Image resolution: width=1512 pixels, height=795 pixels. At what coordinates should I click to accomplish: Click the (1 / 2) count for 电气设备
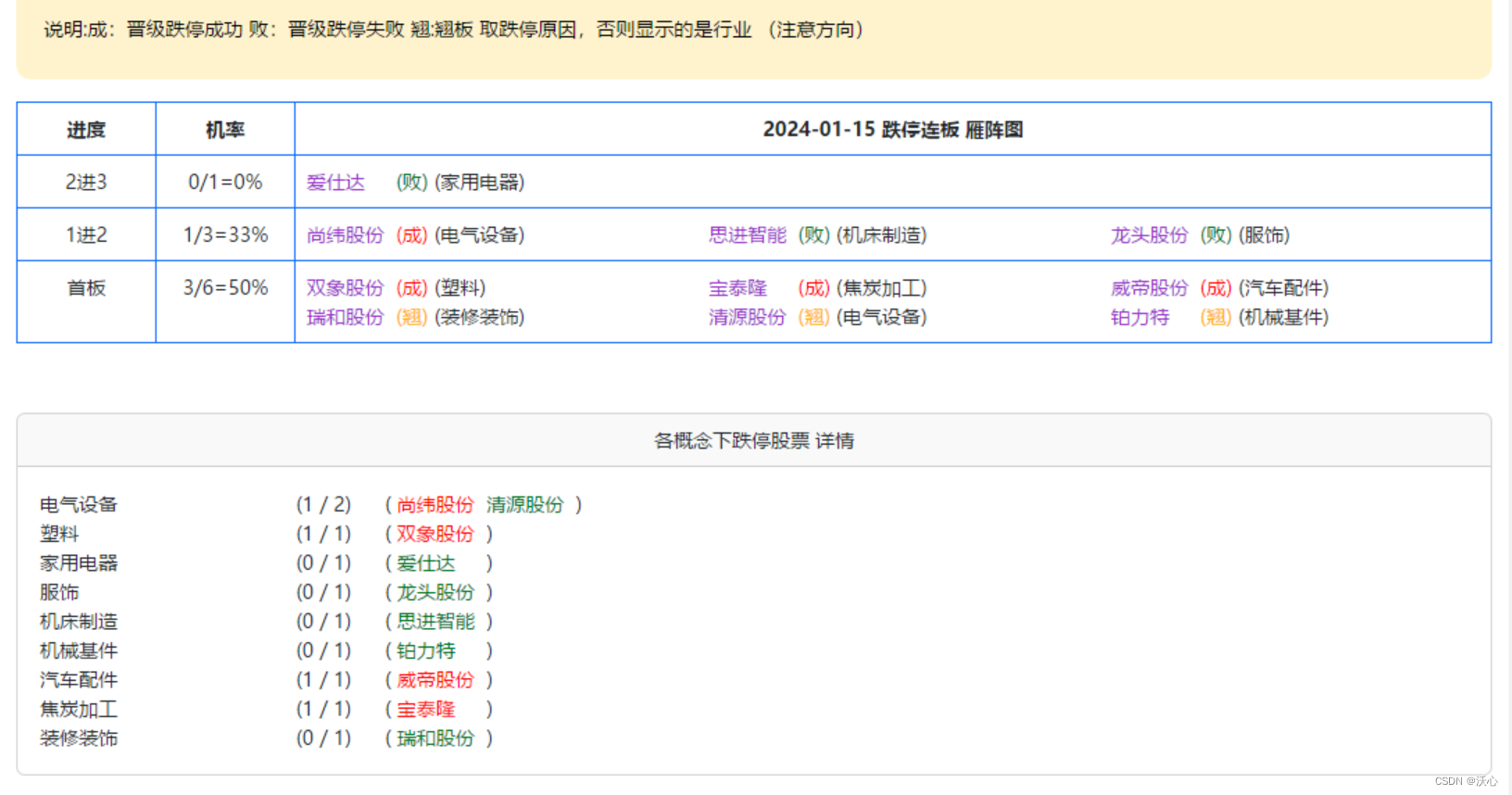click(323, 505)
